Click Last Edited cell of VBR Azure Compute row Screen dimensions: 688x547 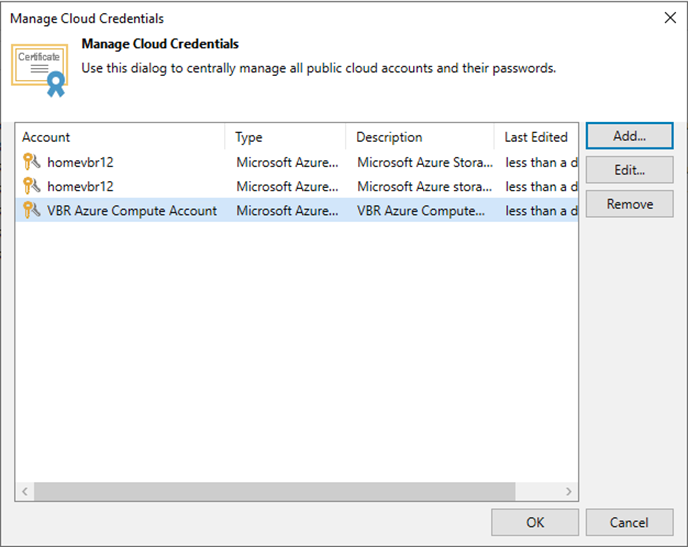pyautogui.click(x=541, y=211)
